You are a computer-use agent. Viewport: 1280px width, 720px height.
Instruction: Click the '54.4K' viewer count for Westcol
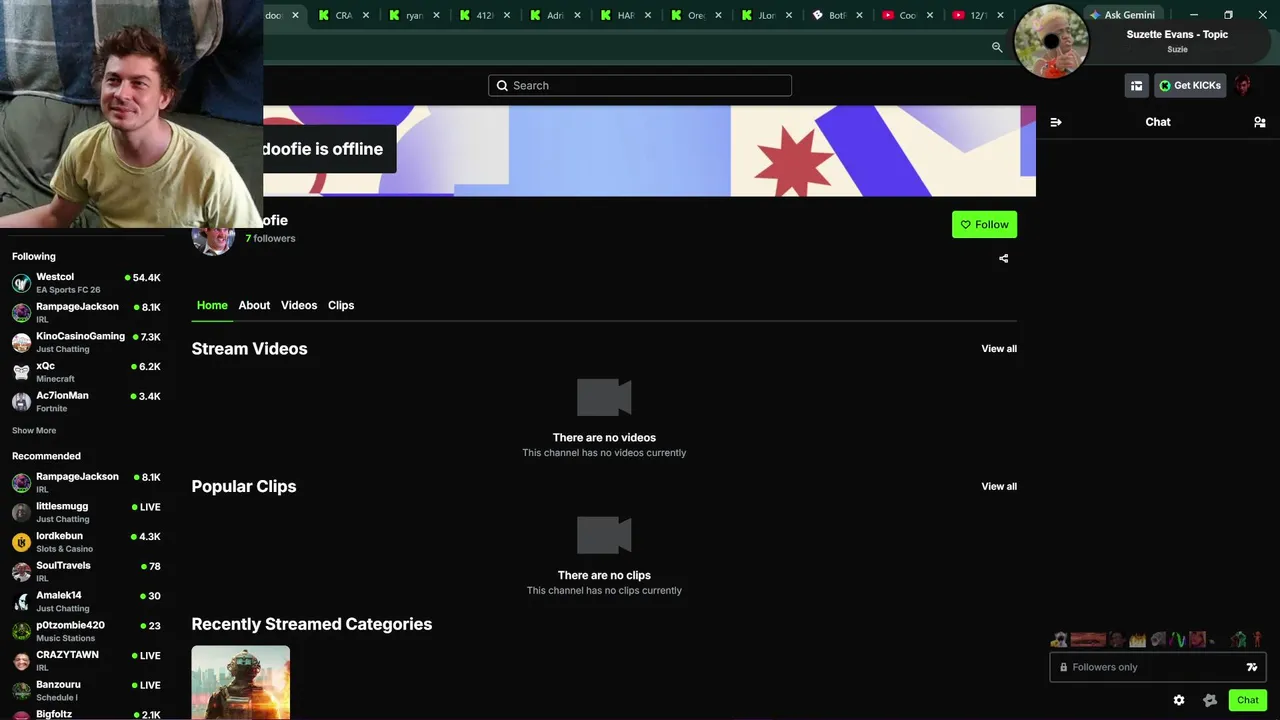click(146, 278)
